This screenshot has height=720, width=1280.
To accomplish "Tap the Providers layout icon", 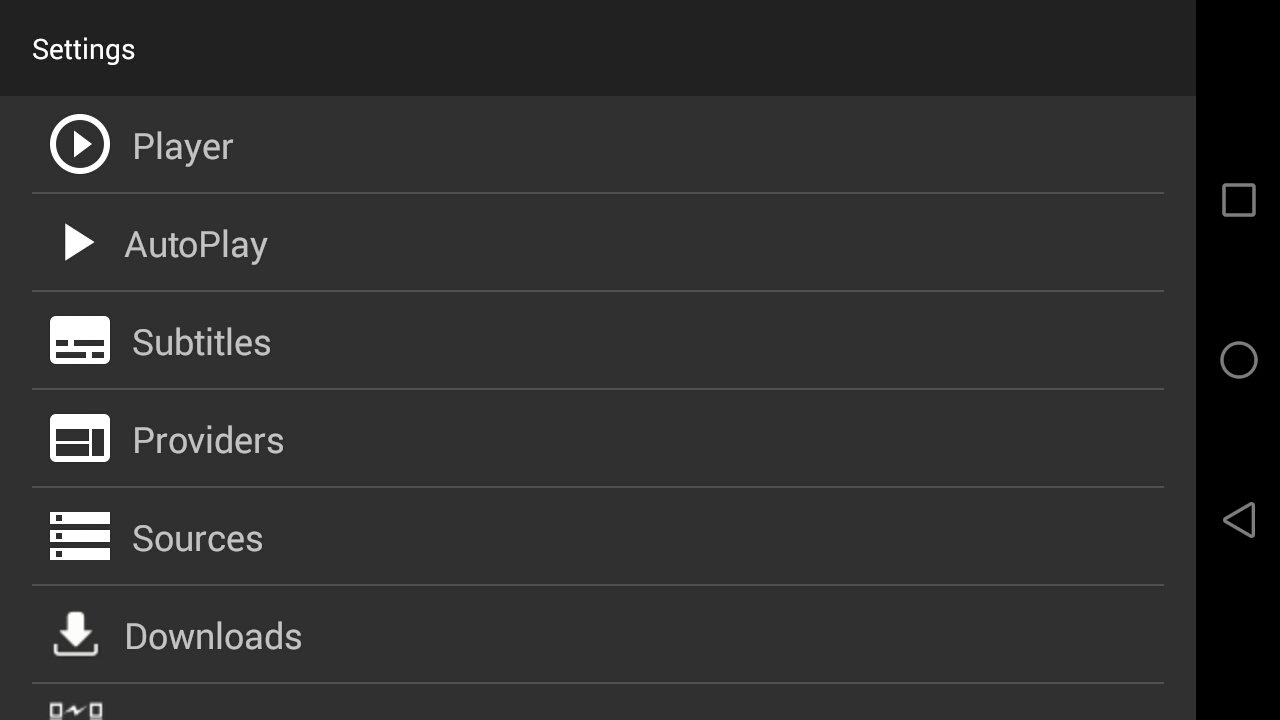I will coord(80,438).
